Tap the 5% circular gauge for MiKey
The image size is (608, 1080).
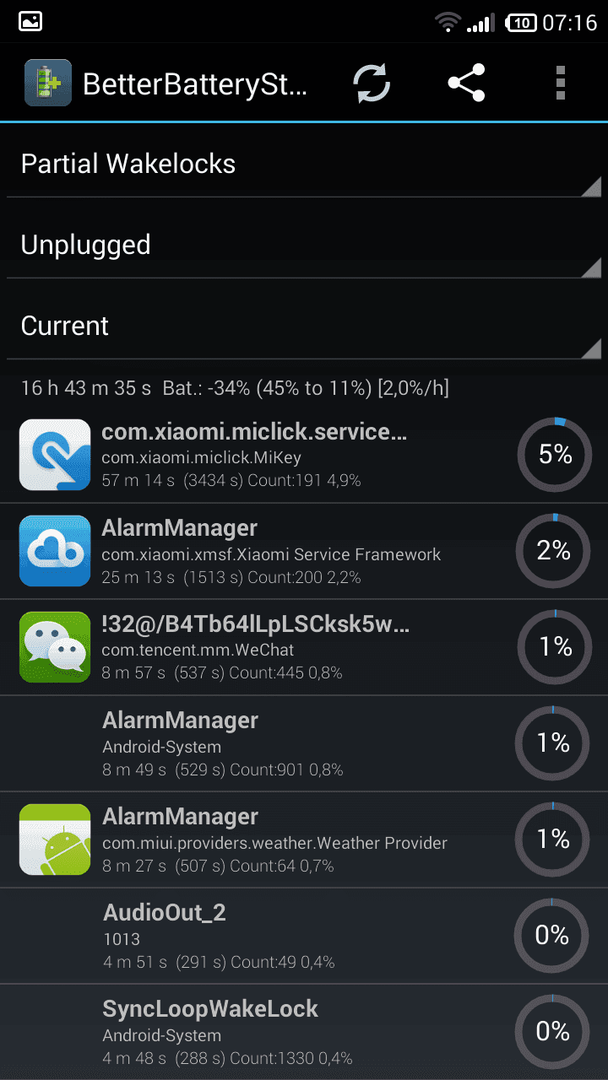pyautogui.click(x=554, y=455)
